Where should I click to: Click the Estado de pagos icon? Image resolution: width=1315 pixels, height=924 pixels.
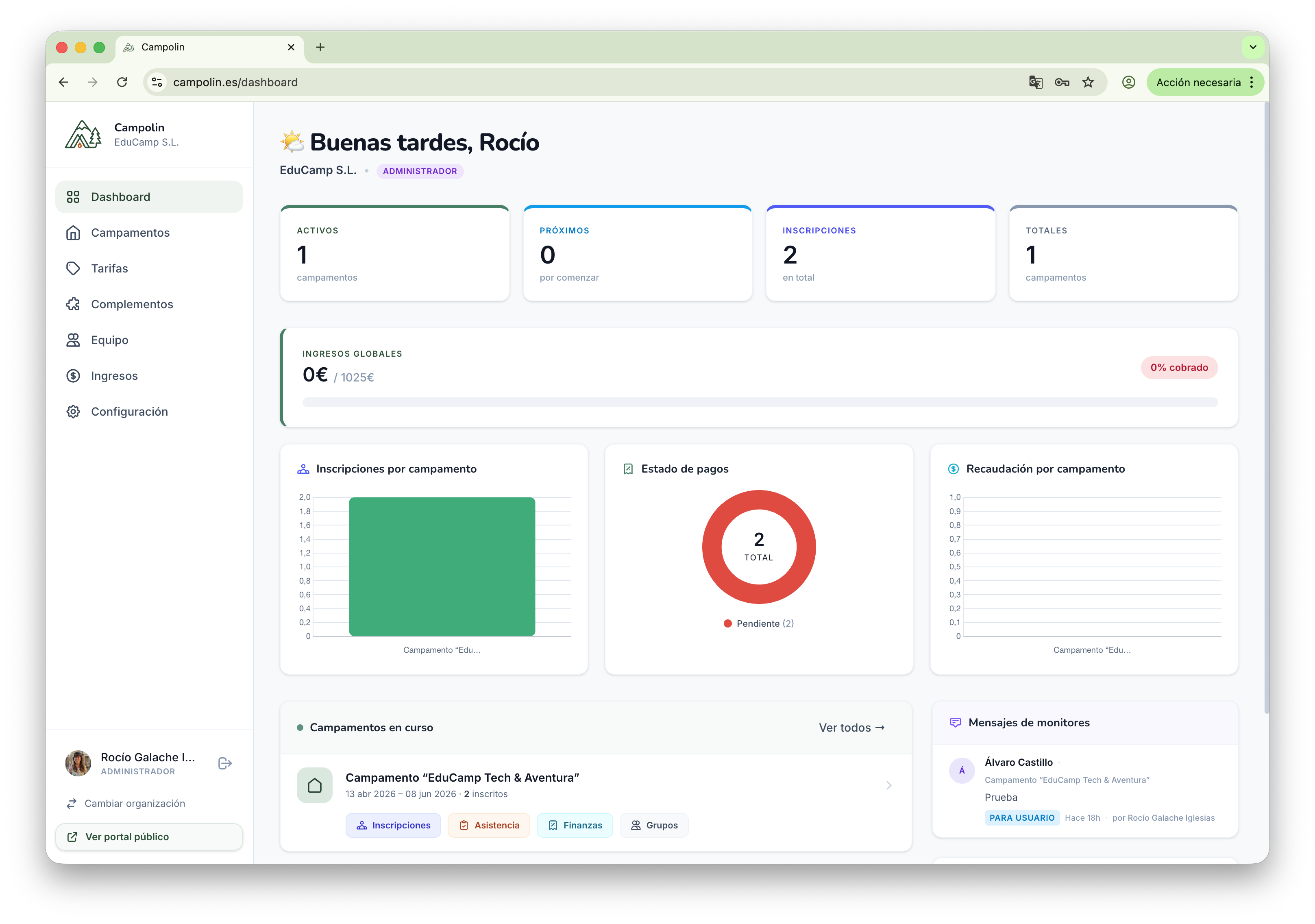coord(628,469)
